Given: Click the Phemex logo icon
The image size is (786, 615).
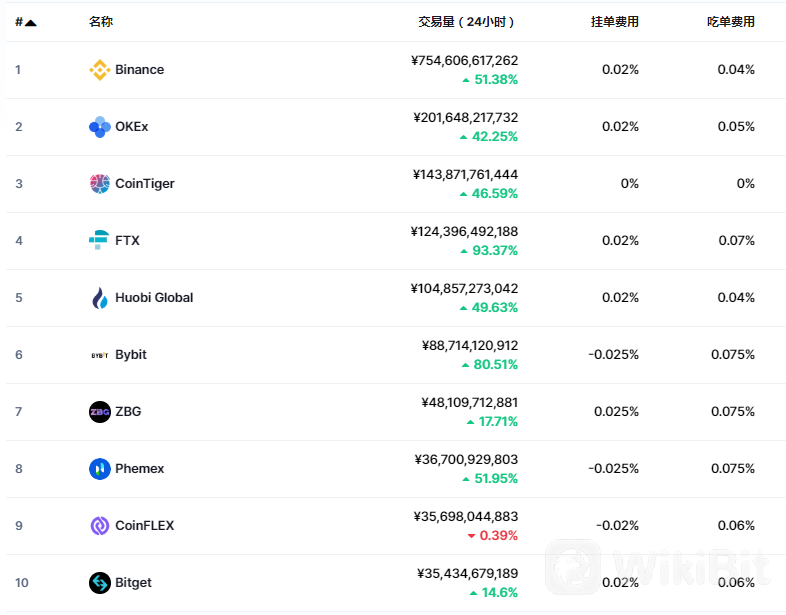Looking at the screenshot, I should [100, 469].
